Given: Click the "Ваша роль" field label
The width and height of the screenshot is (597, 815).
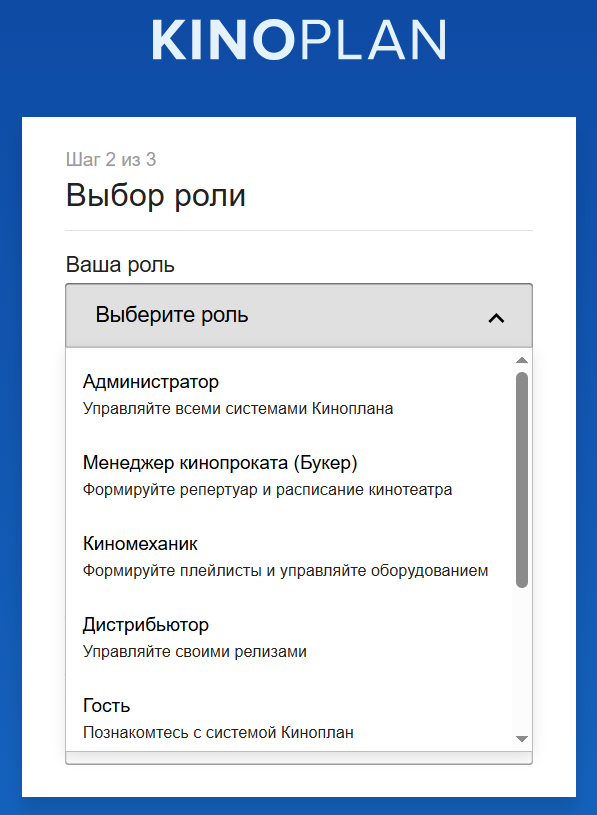Looking at the screenshot, I should pos(120,265).
